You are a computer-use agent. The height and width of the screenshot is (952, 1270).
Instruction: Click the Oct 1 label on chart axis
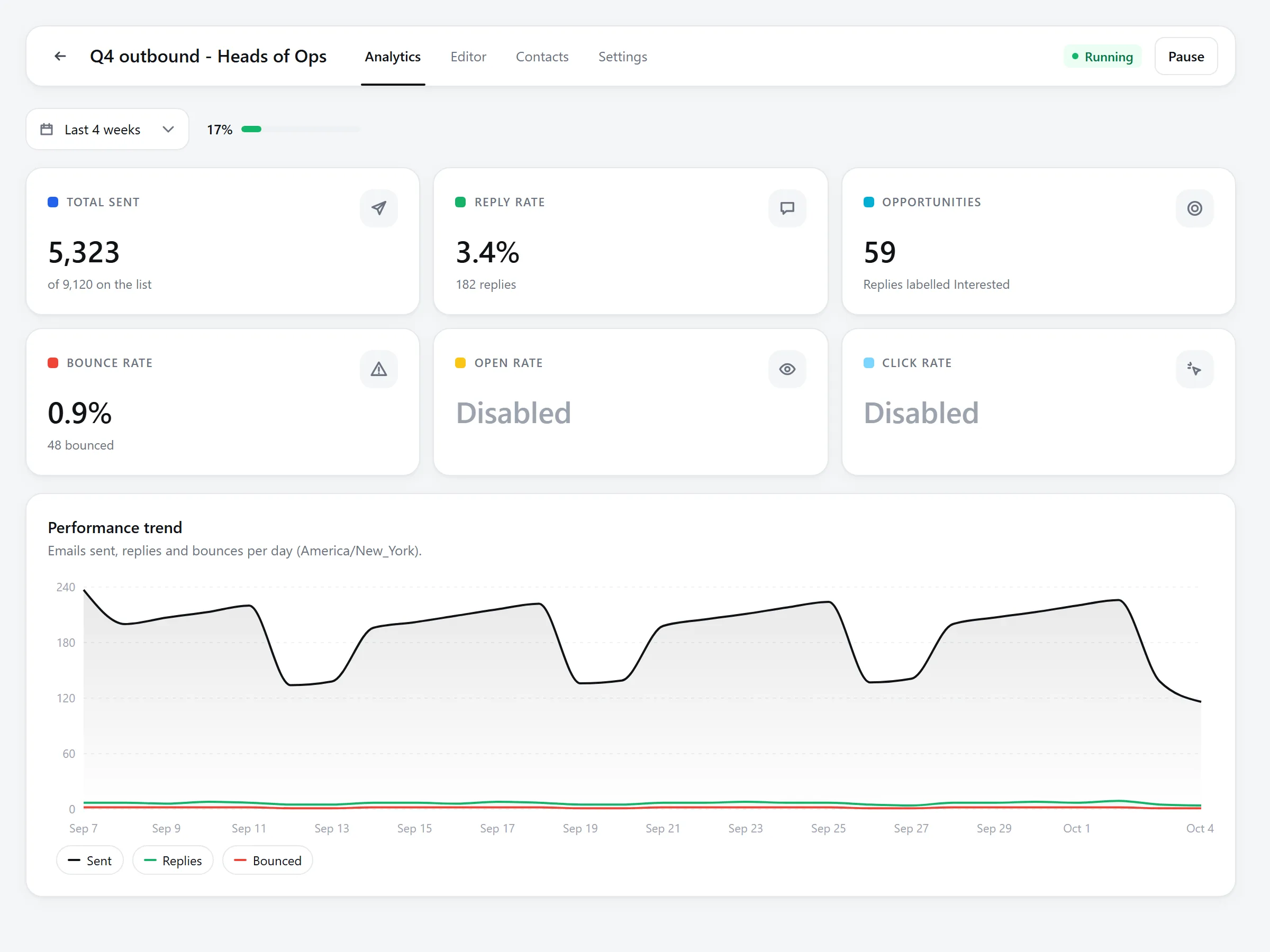(1076, 828)
